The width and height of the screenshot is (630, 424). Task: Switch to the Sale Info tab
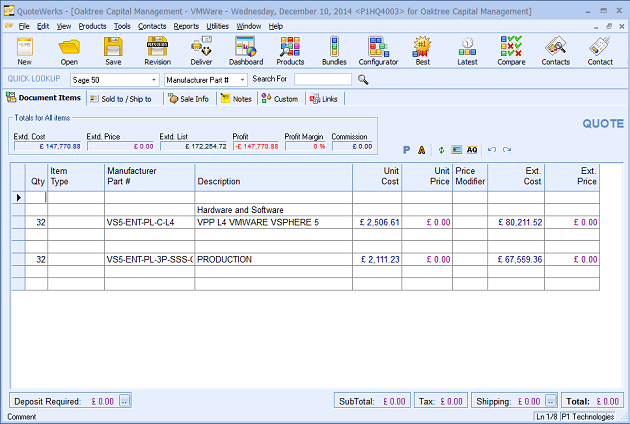point(188,99)
